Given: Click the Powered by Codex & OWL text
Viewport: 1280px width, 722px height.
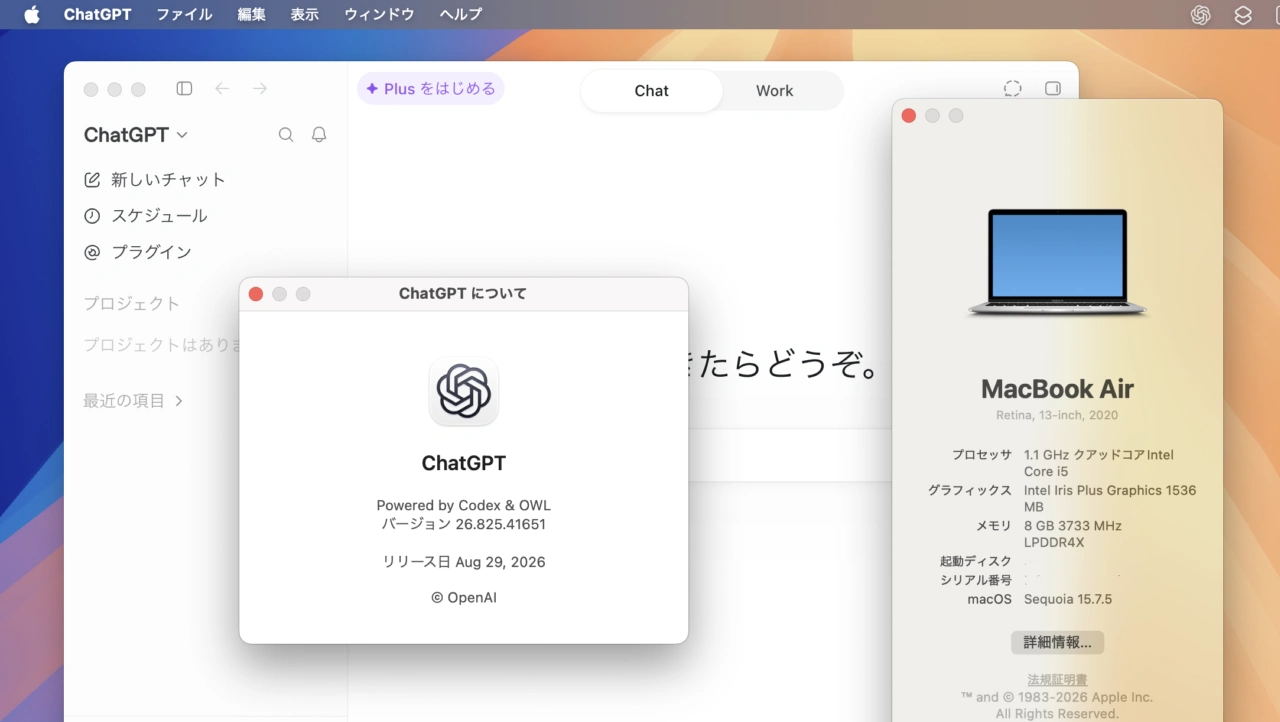Looking at the screenshot, I should pos(464,505).
